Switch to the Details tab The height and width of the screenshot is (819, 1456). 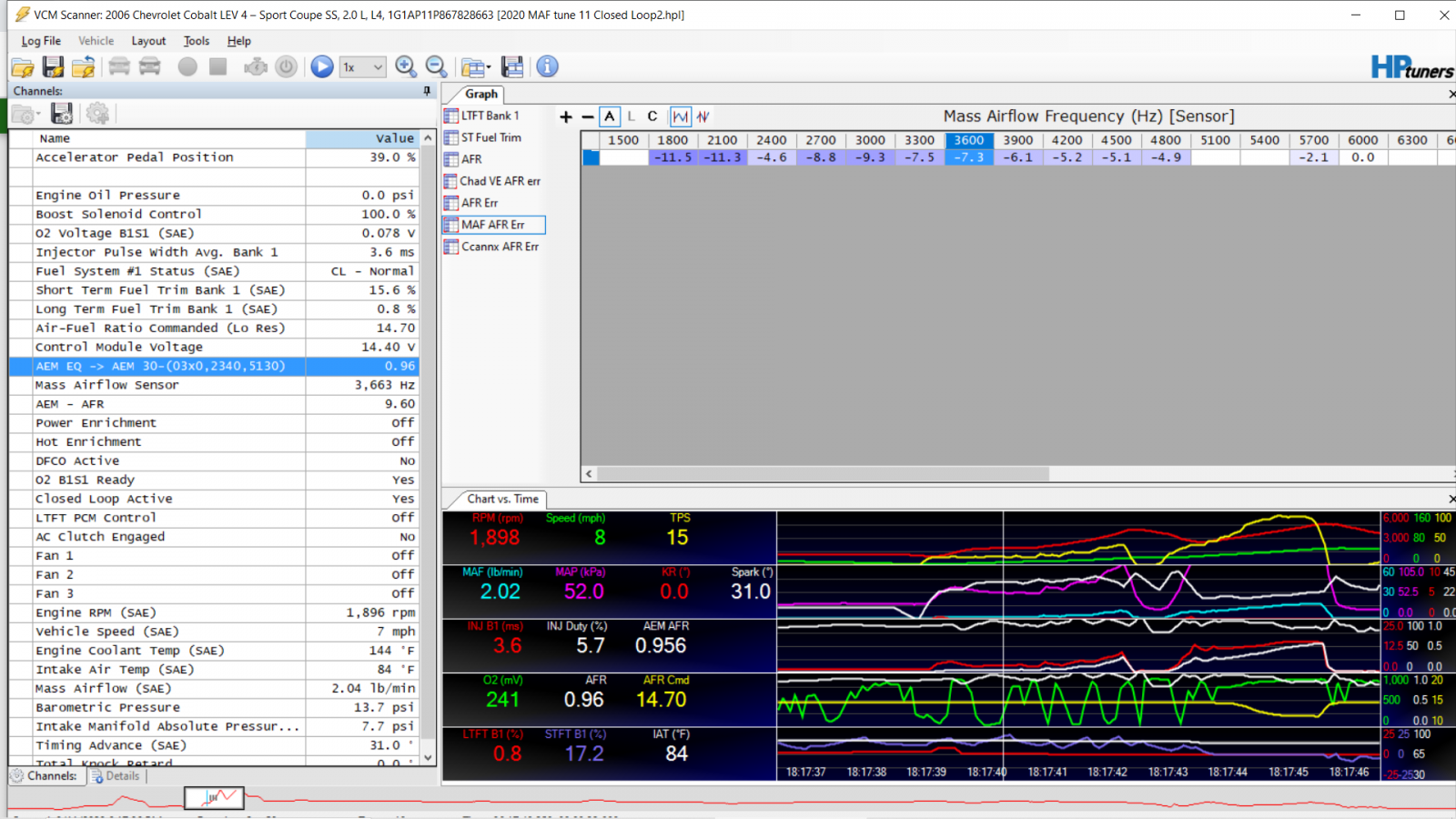coord(116,776)
